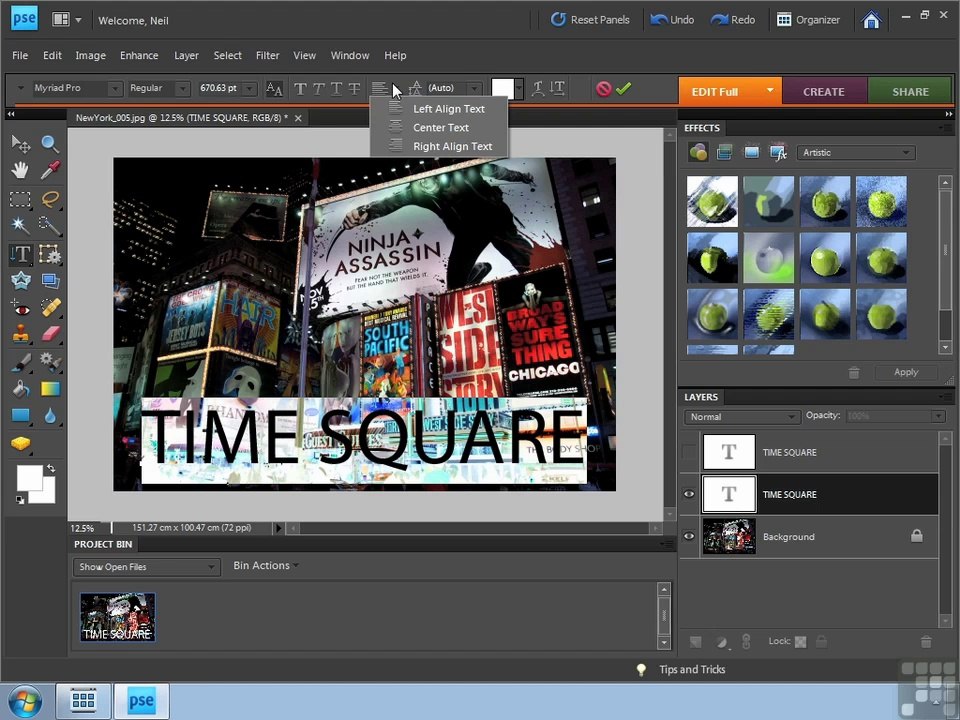Select the Crop tool
Viewport: 960px width, 720px height.
(50, 253)
